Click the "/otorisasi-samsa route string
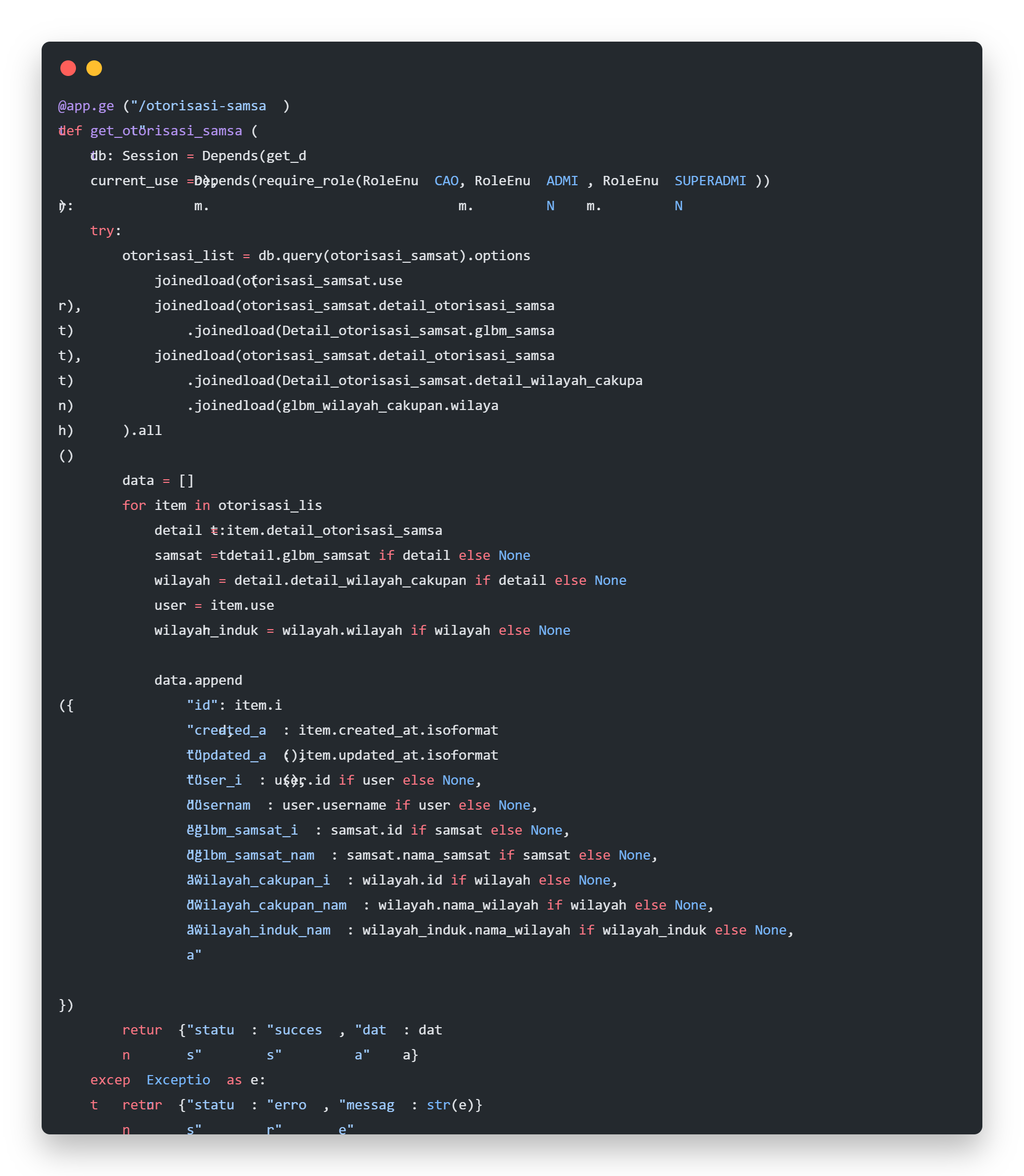This screenshot has width=1024, height=1176. click(x=198, y=106)
